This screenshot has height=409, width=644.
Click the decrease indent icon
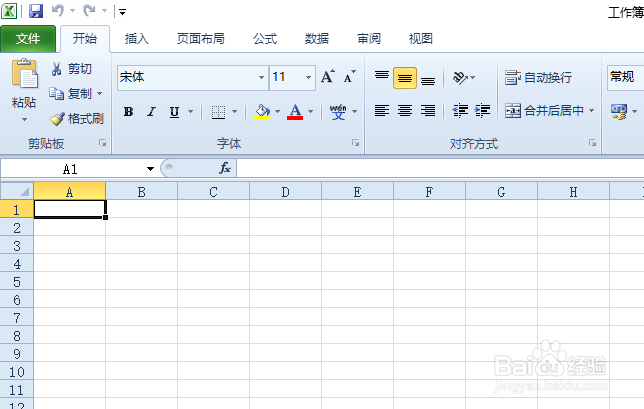[x=460, y=110]
